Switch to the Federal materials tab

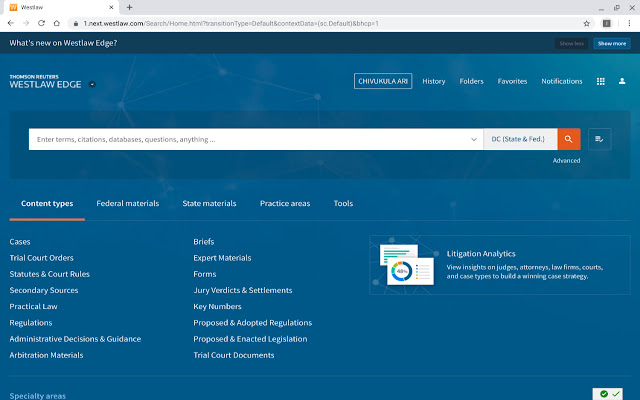[127, 203]
